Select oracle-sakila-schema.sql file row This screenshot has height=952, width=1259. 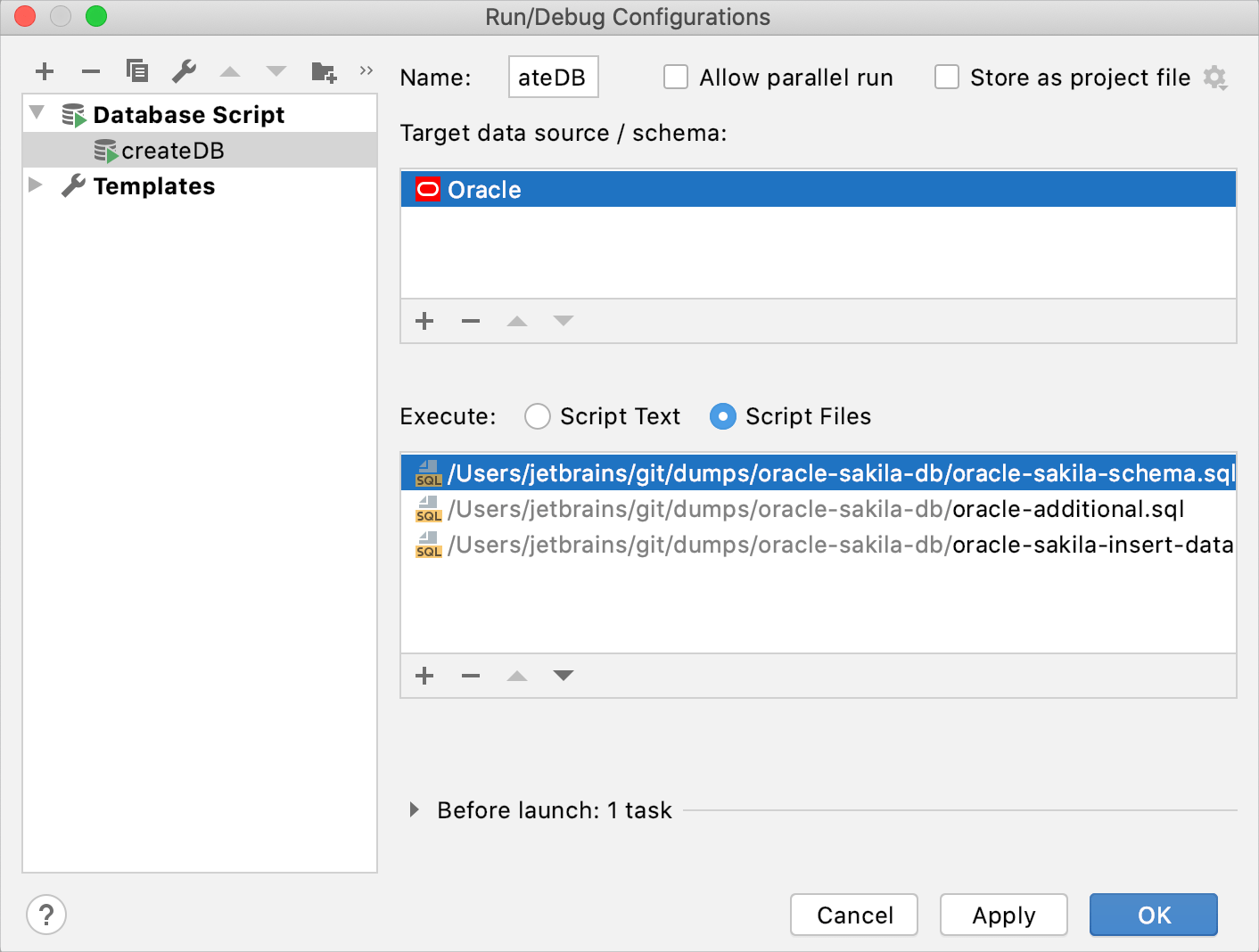coord(819,473)
